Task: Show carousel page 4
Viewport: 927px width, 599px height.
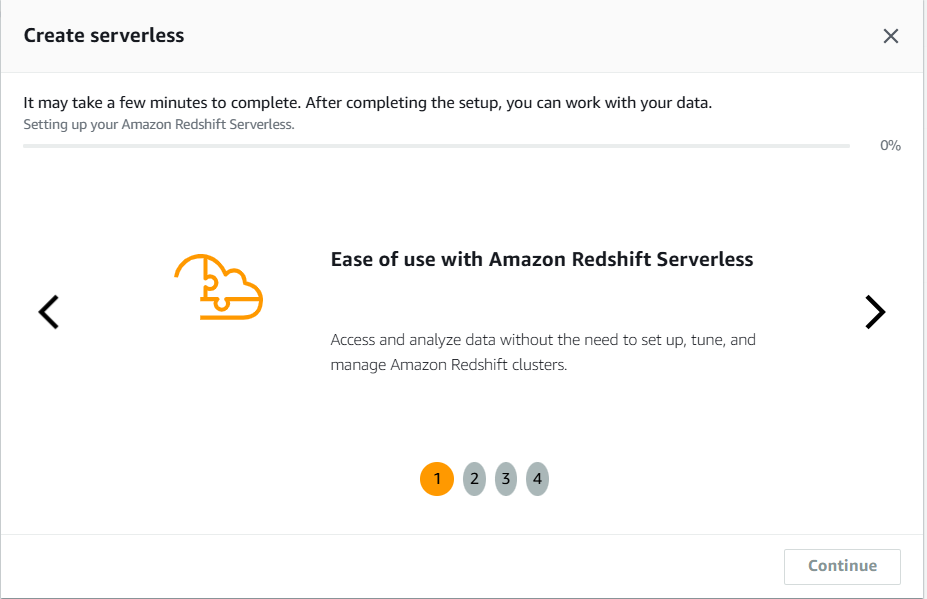Action: pyautogui.click(x=537, y=479)
